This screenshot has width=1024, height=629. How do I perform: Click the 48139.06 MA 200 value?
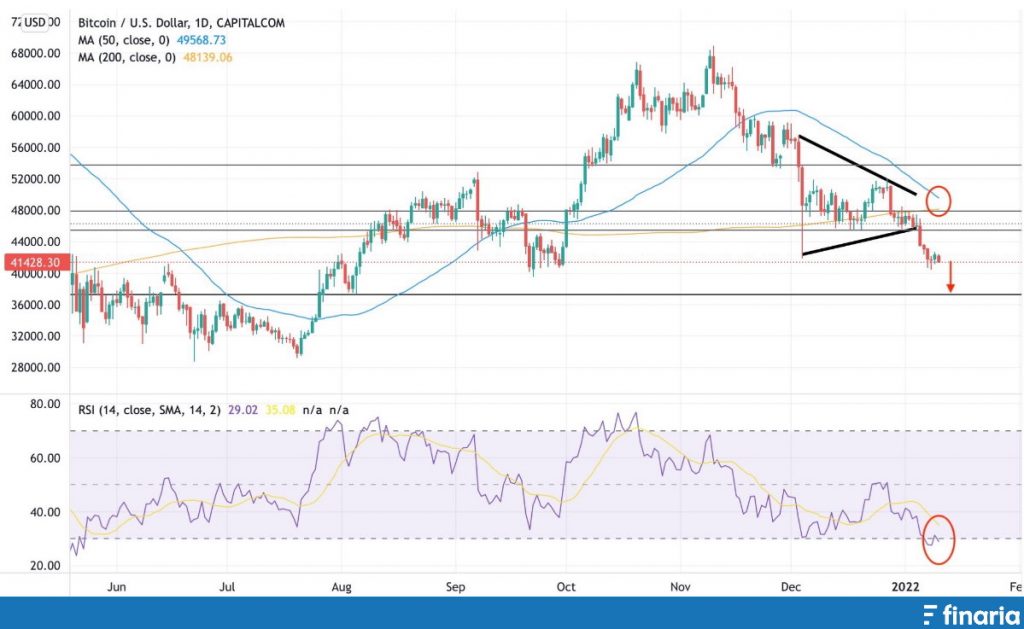[x=208, y=57]
